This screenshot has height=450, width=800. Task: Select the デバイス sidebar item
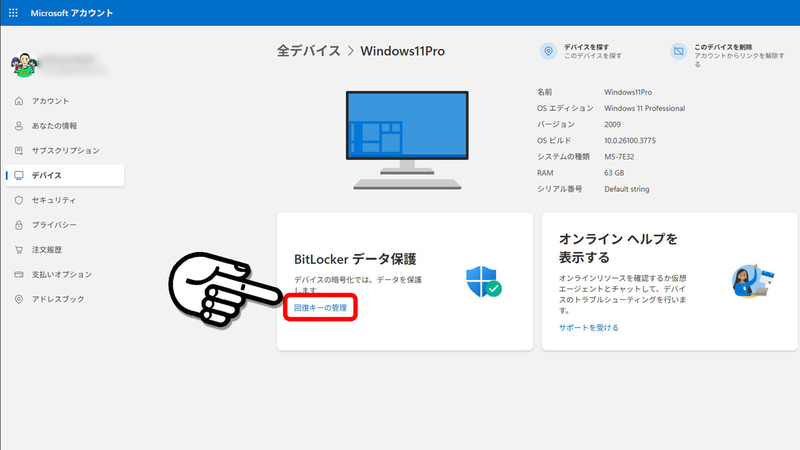65,175
